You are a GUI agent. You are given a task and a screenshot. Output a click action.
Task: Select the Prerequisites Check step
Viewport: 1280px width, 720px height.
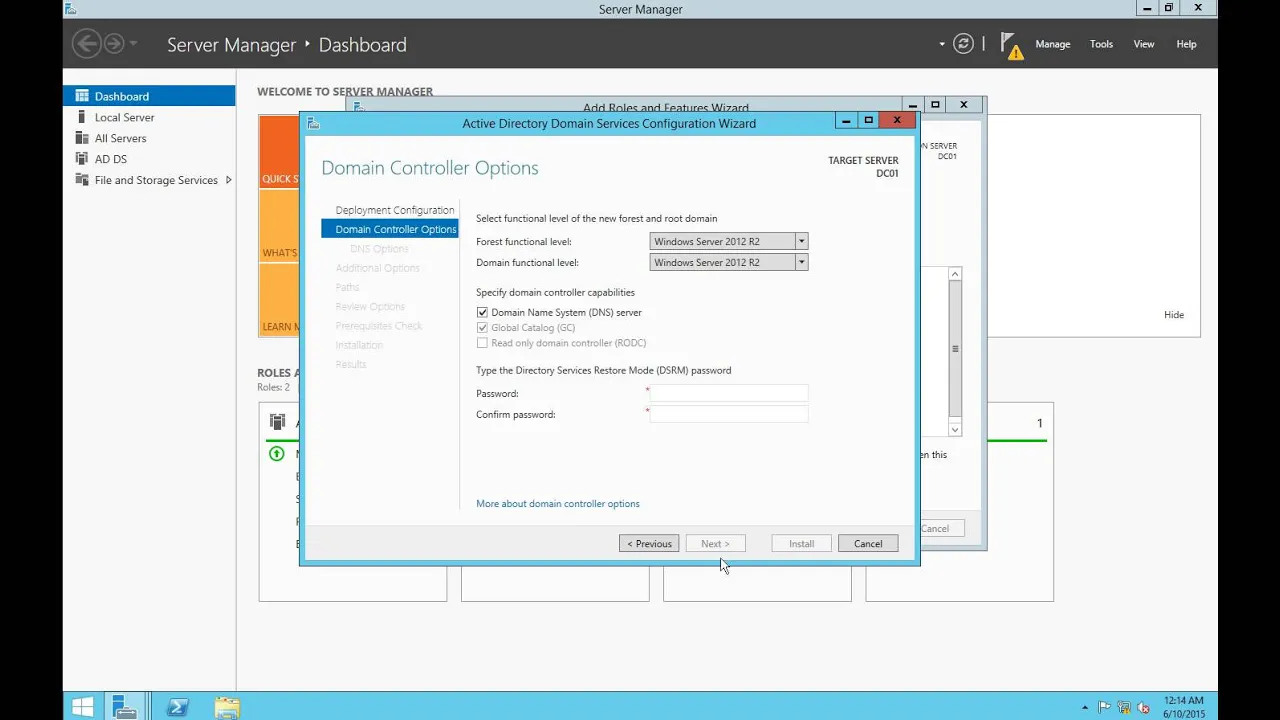pyautogui.click(x=379, y=326)
